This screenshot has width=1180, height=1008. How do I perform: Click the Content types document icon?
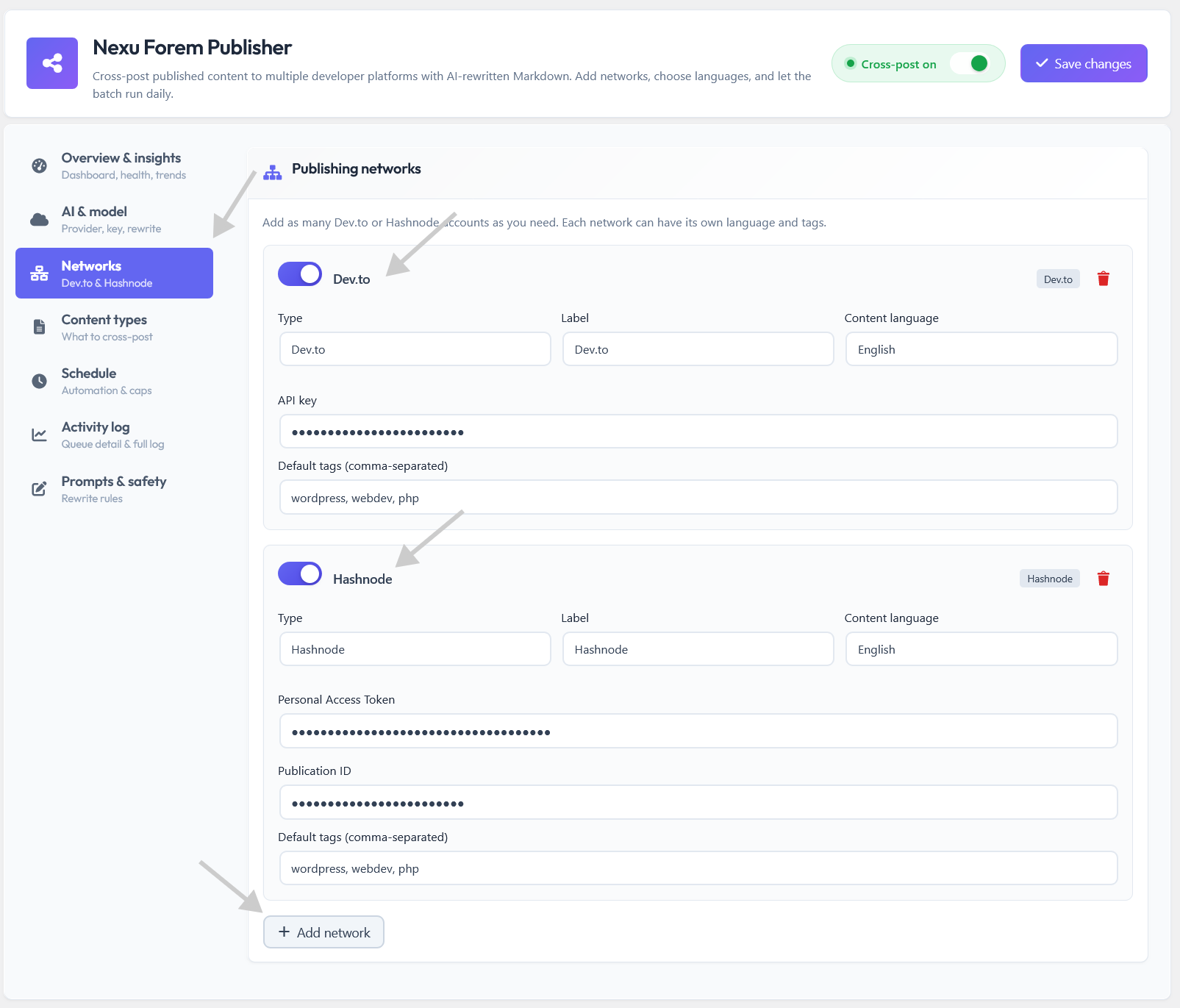[x=40, y=326]
